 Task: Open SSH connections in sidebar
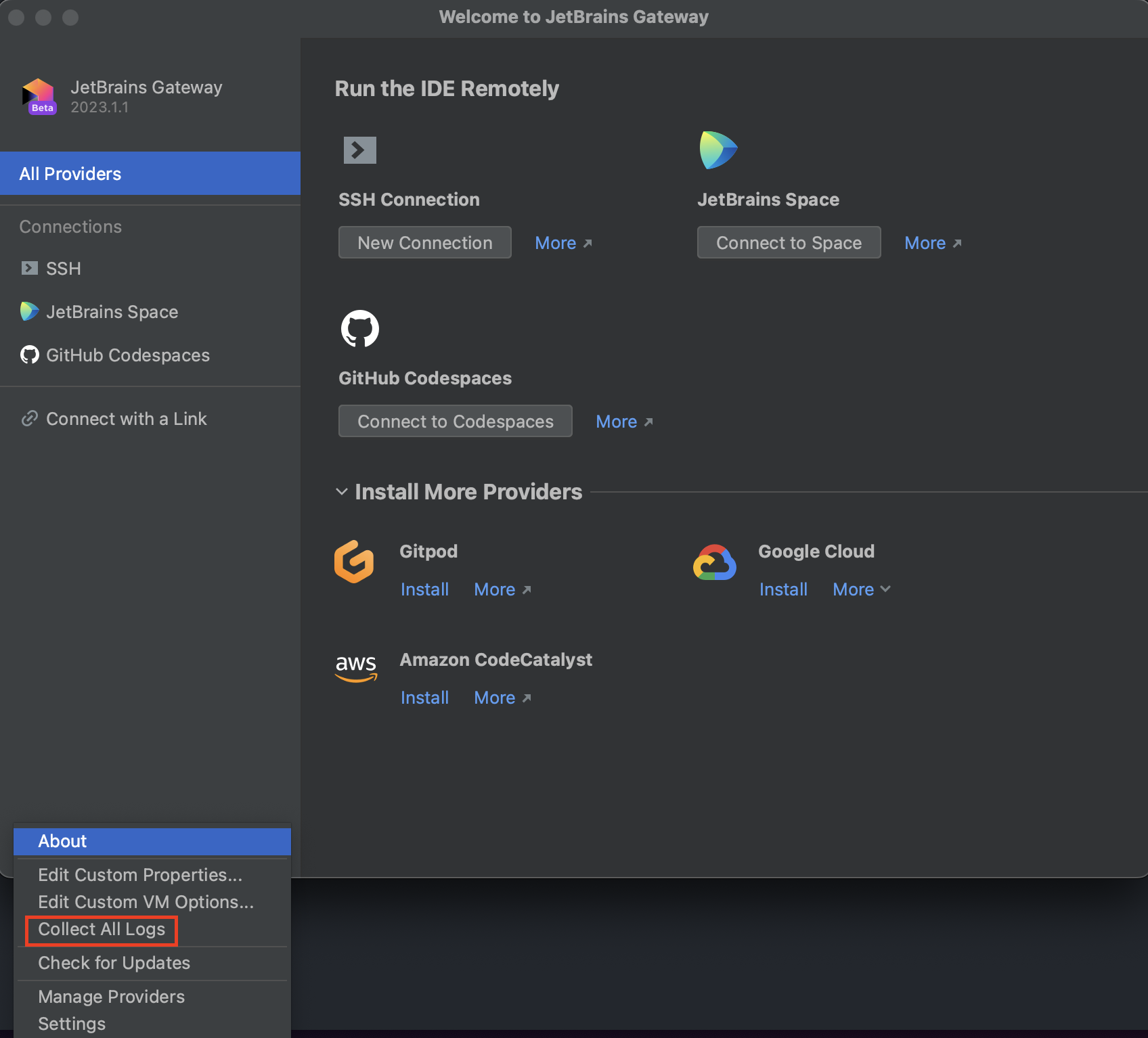pyautogui.click(x=150, y=269)
